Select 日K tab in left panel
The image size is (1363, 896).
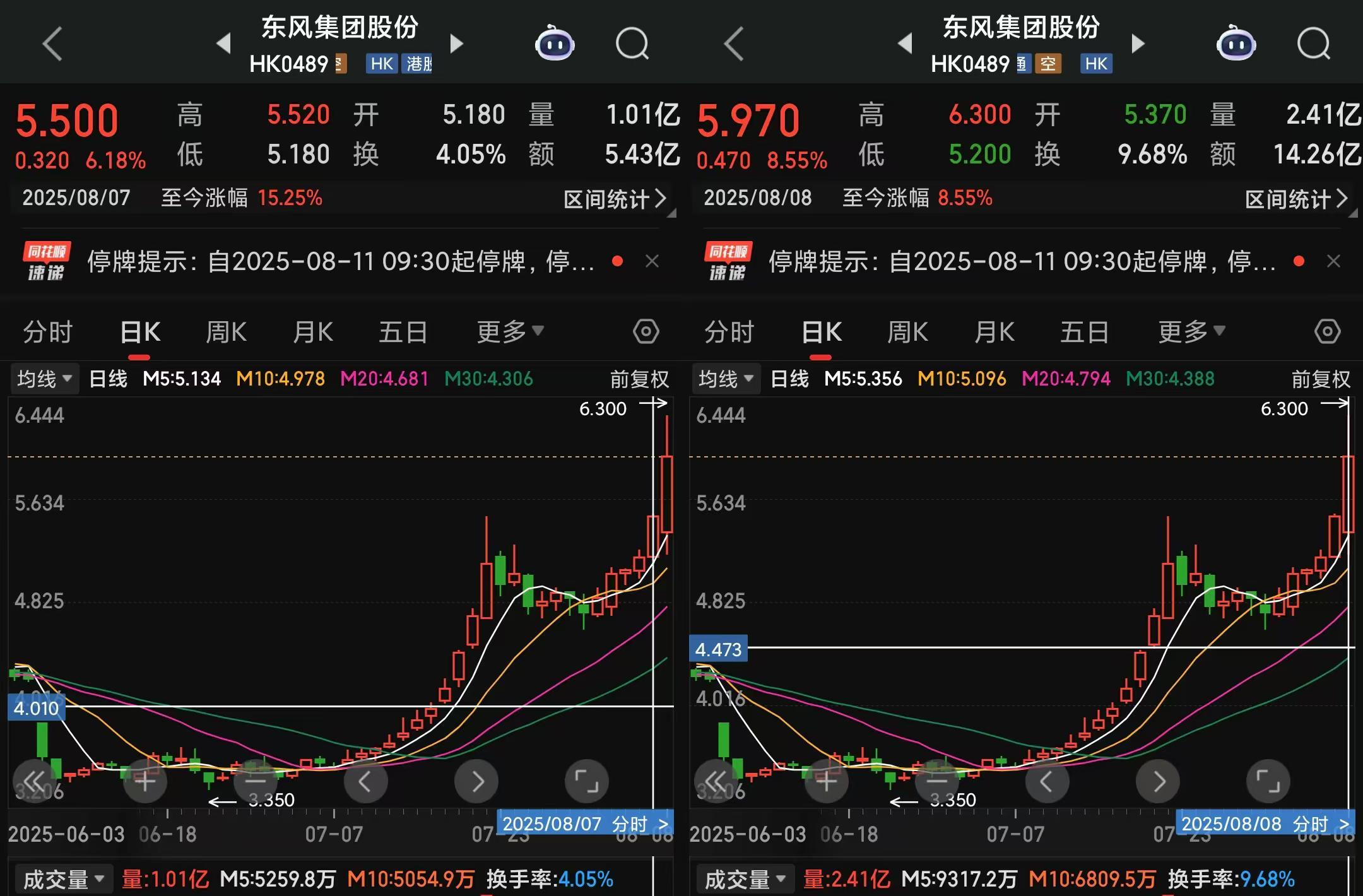(140, 331)
